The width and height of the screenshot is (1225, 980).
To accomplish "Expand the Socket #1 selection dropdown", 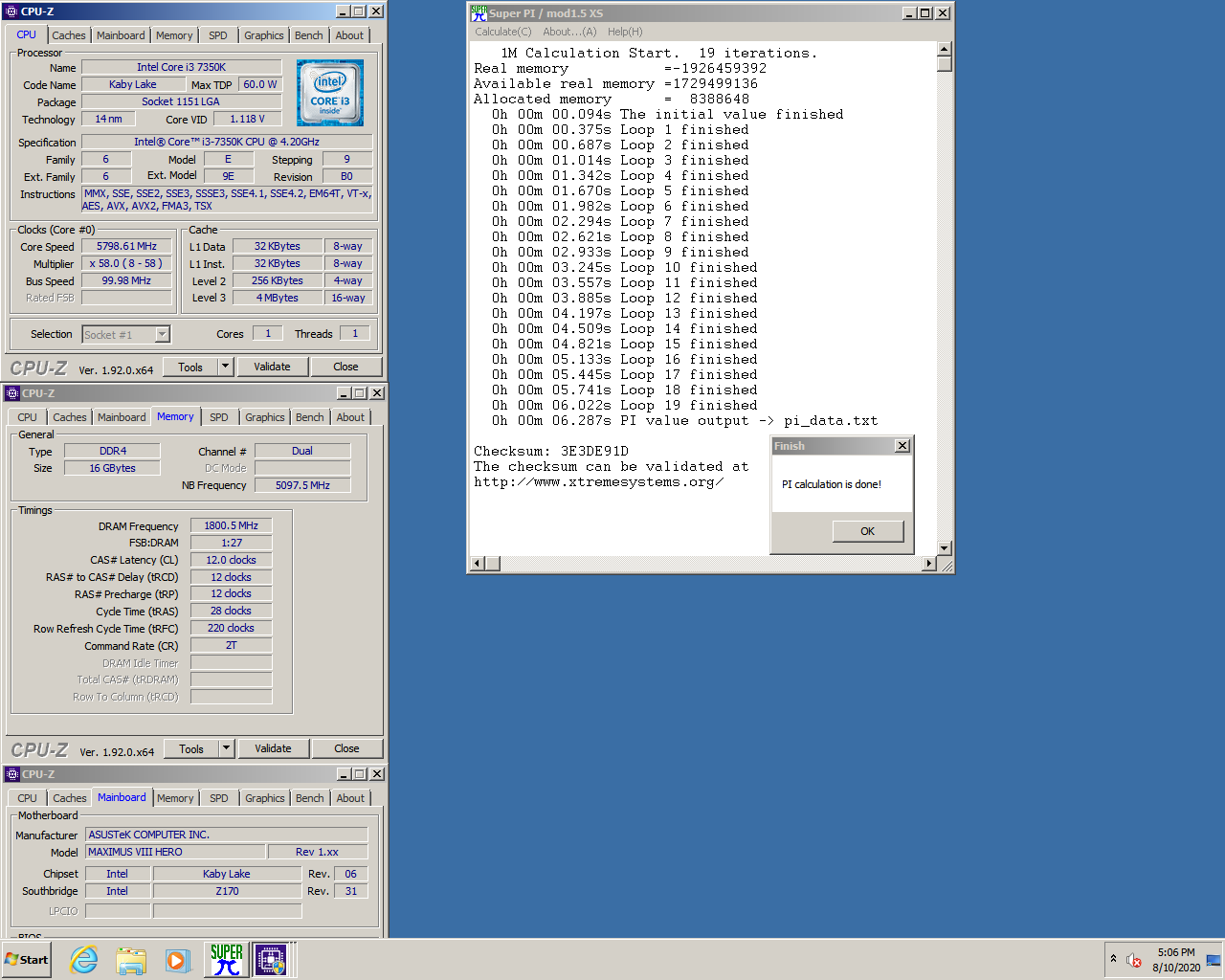I will pos(162,334).
